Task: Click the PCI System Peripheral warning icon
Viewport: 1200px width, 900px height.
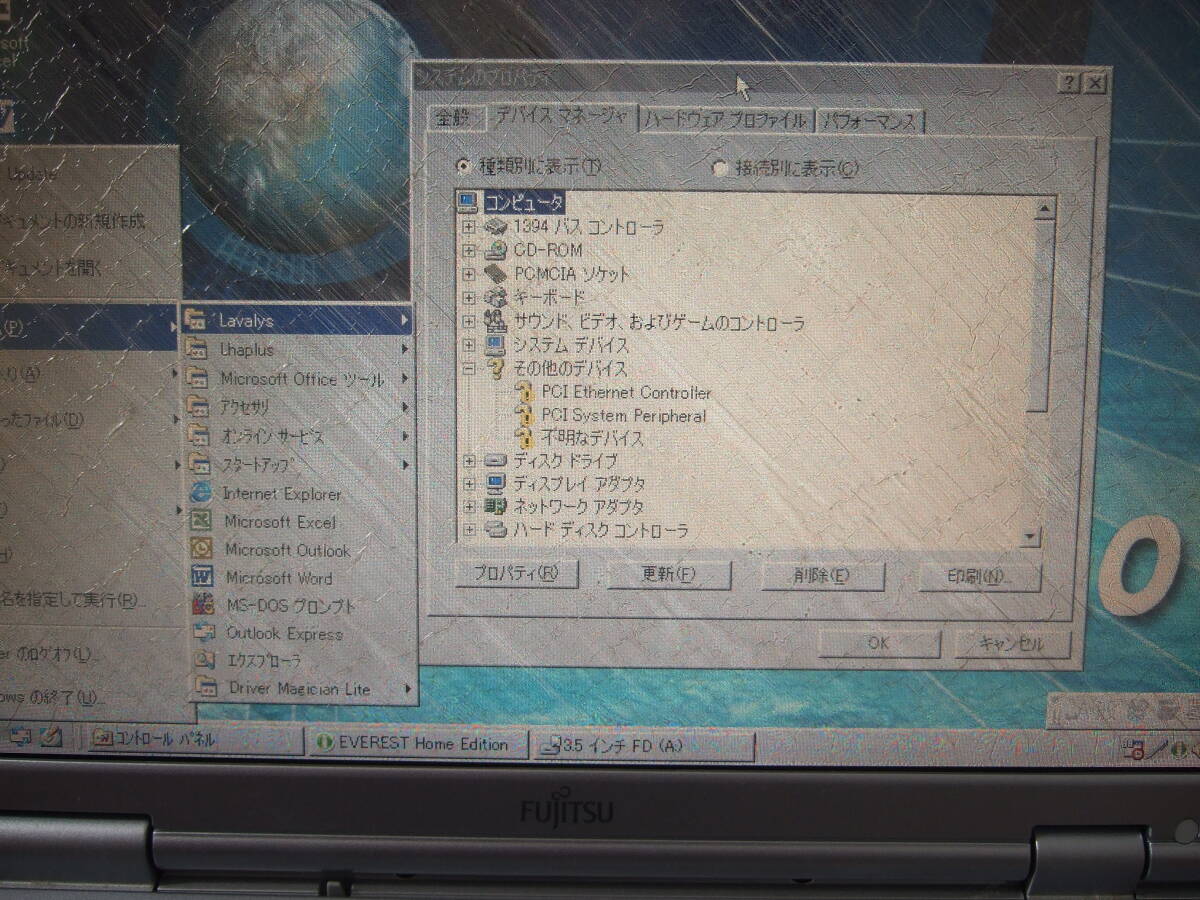Action: point(524,415)
